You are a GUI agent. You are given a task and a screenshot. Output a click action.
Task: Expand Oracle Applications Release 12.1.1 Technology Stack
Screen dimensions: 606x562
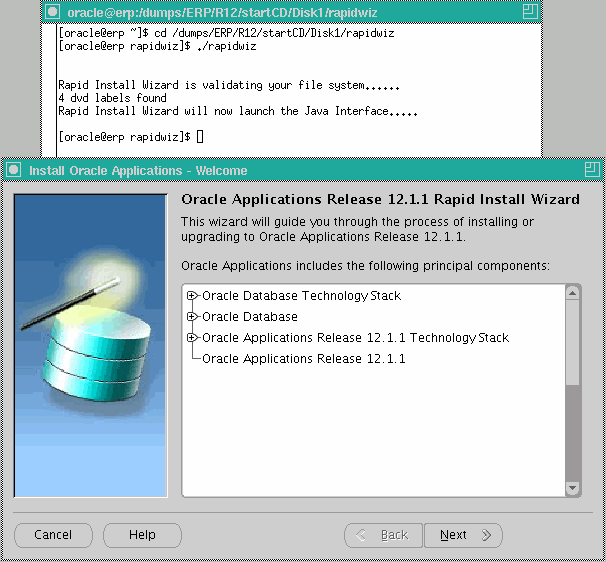[191, 337]
